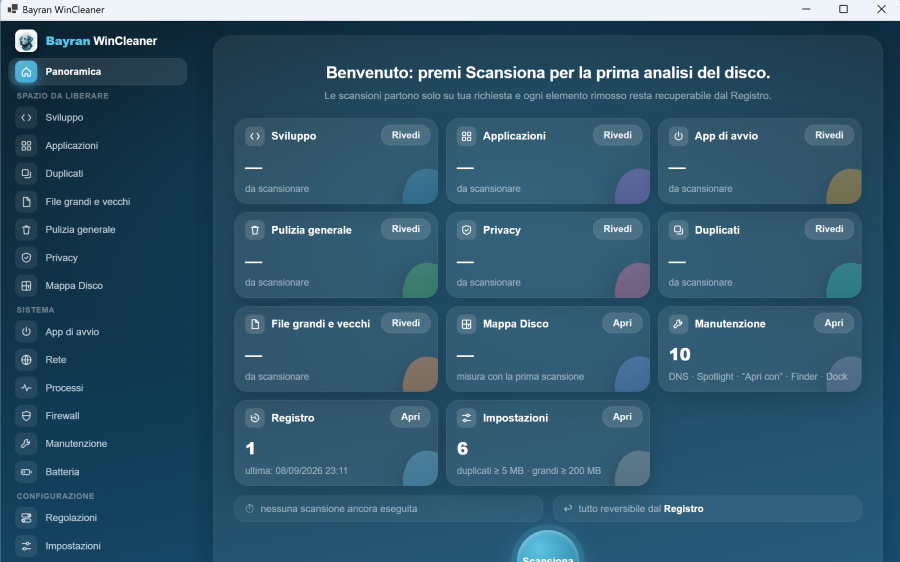Click Rivedi on the App di avvio card
Image resolution: width=900 pixels, height=562 pixels.
[x=829, y=135]
